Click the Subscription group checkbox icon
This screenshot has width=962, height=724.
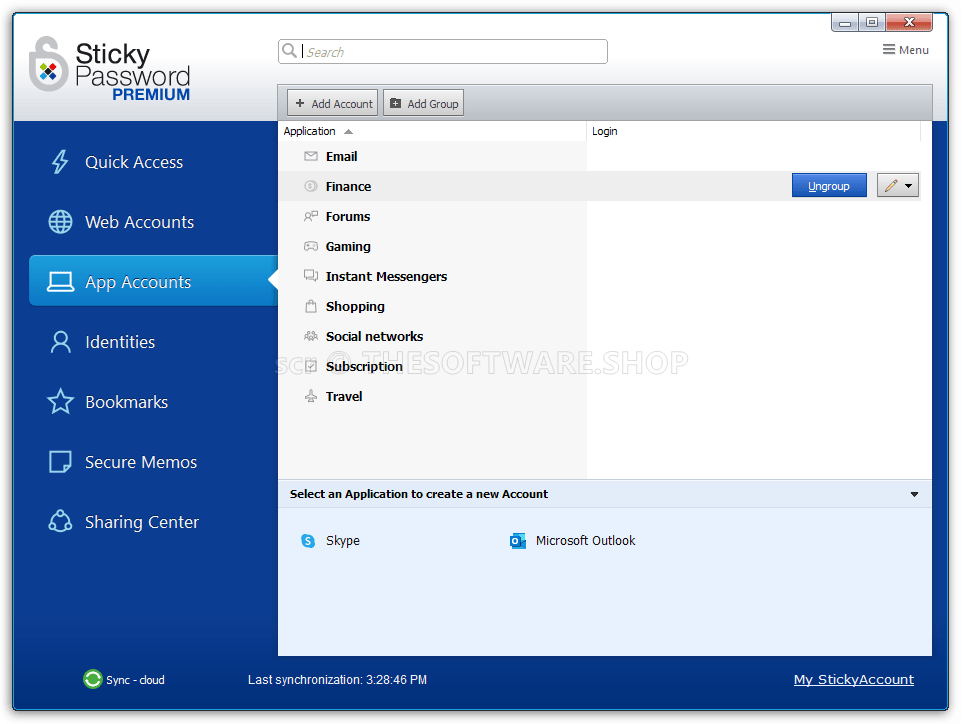(311, 366)
